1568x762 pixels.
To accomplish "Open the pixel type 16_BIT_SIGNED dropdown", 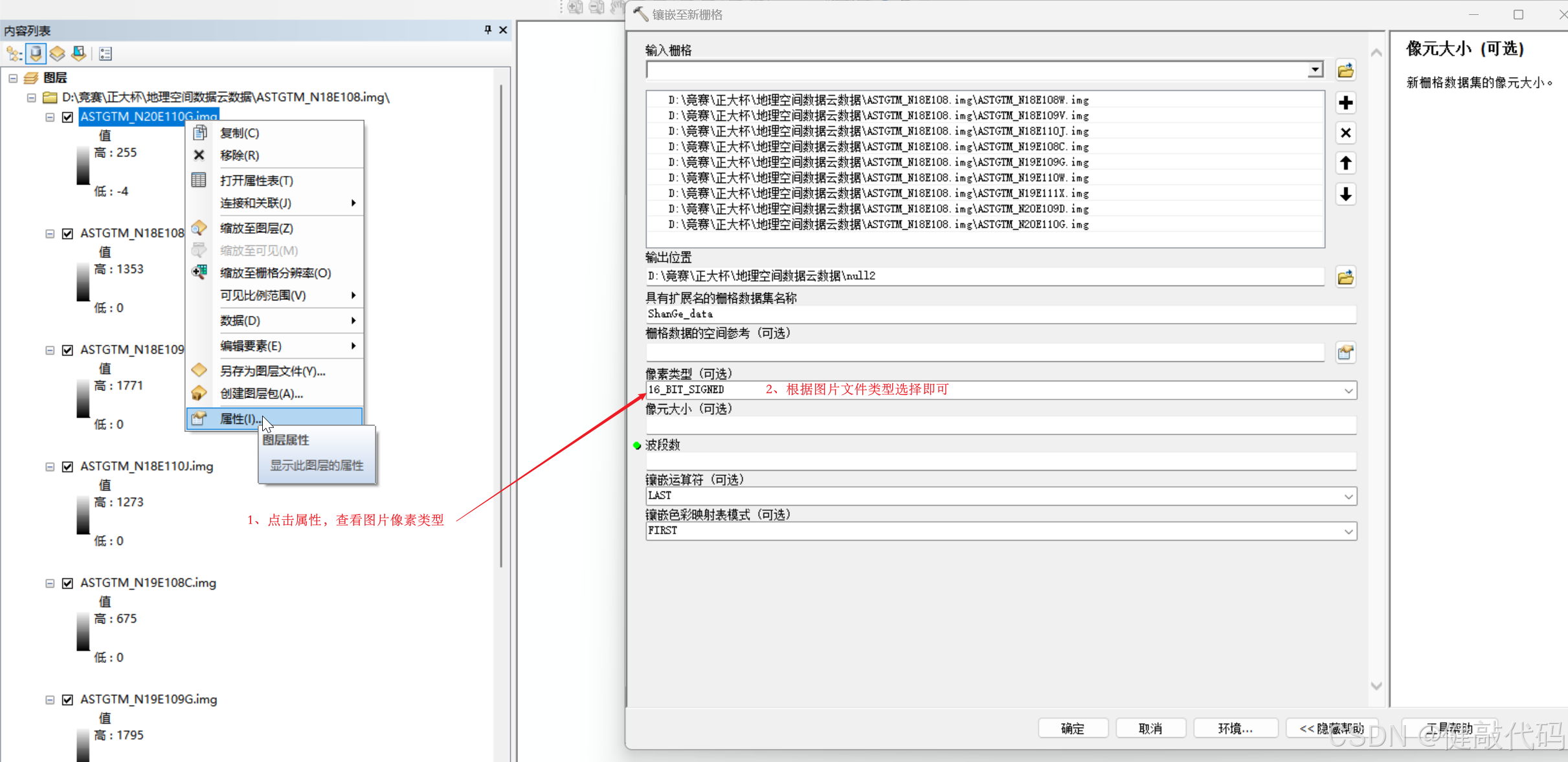I will click(x=1348, y=390).
